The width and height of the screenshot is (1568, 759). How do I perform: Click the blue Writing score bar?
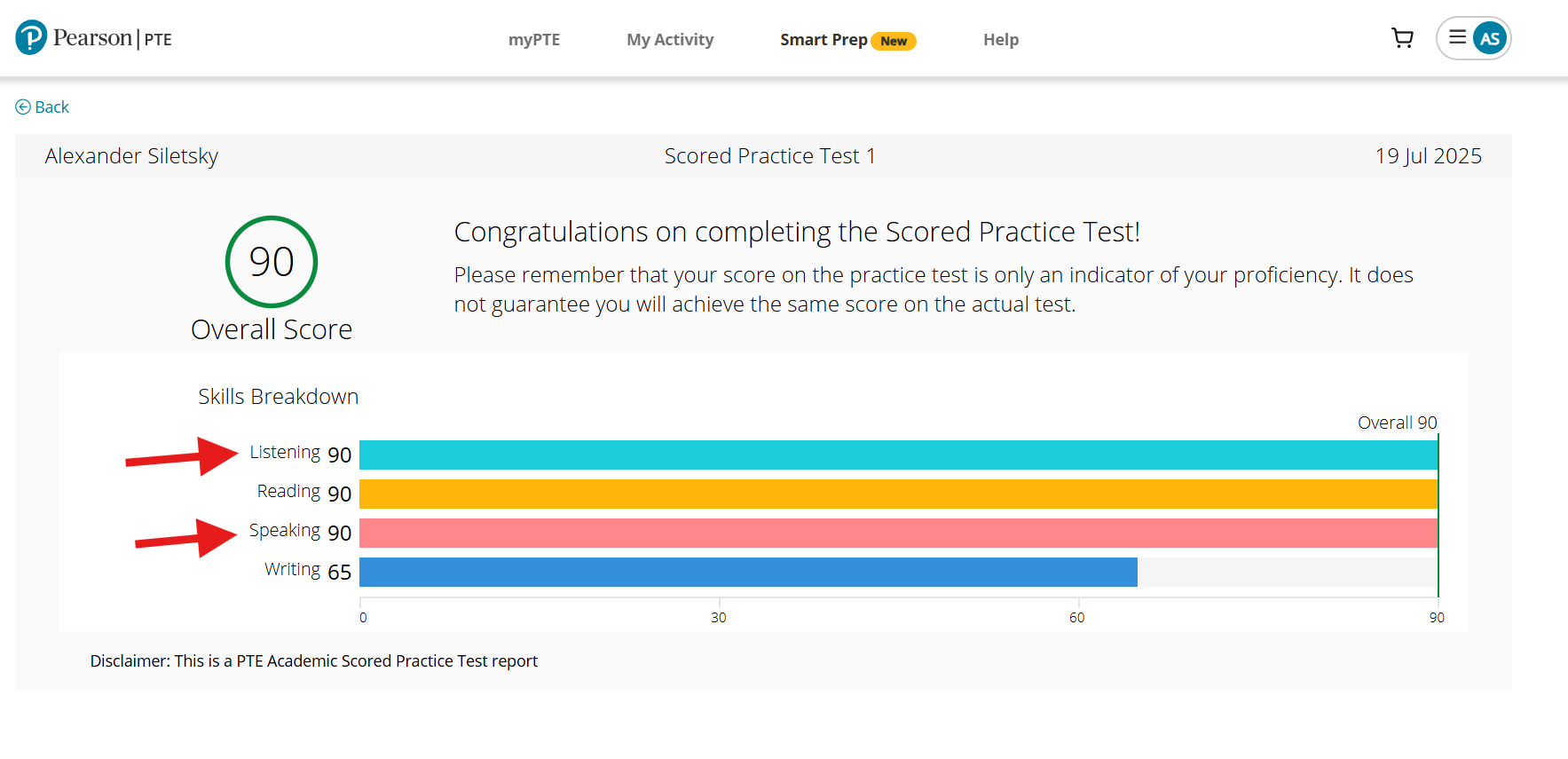tap(748, 572)
